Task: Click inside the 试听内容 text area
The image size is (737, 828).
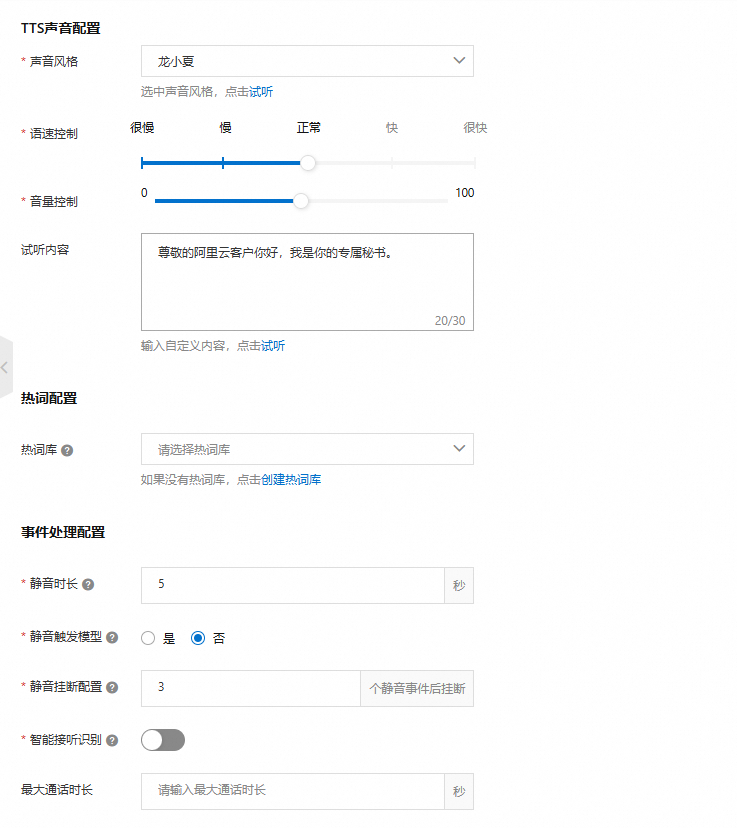Action: point(307,282)
